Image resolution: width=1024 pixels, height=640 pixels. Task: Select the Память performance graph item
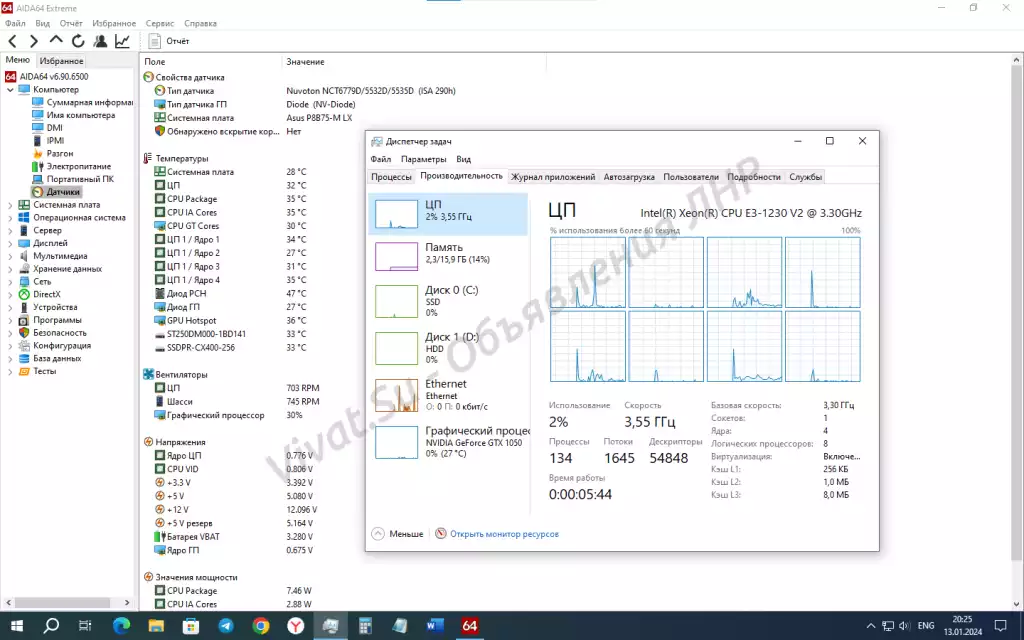pos(447,254)
